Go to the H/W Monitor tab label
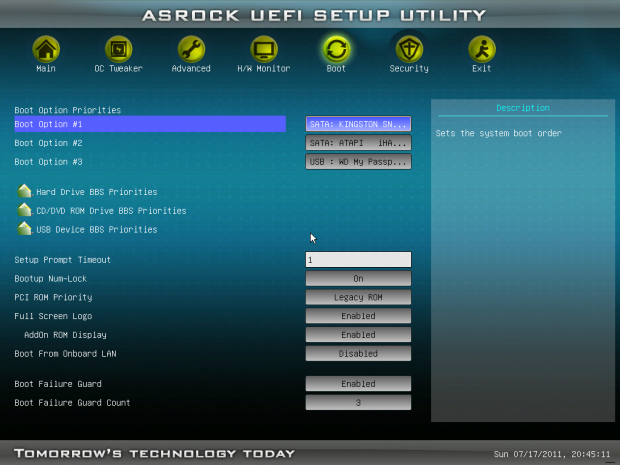Screen dimensions: 620x465 pos(264,68)
